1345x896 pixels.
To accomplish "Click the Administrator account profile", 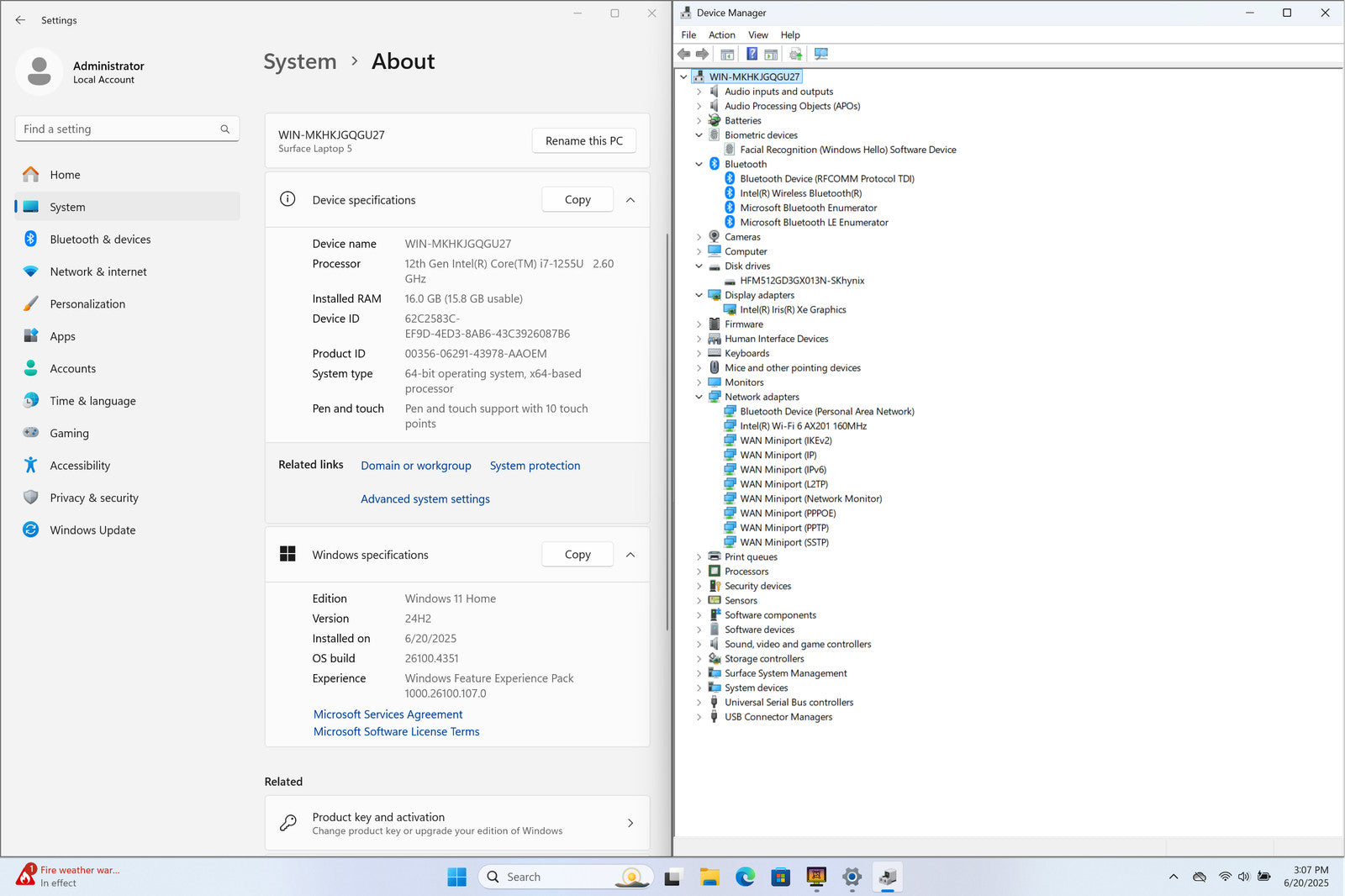I will coord(81,72).
